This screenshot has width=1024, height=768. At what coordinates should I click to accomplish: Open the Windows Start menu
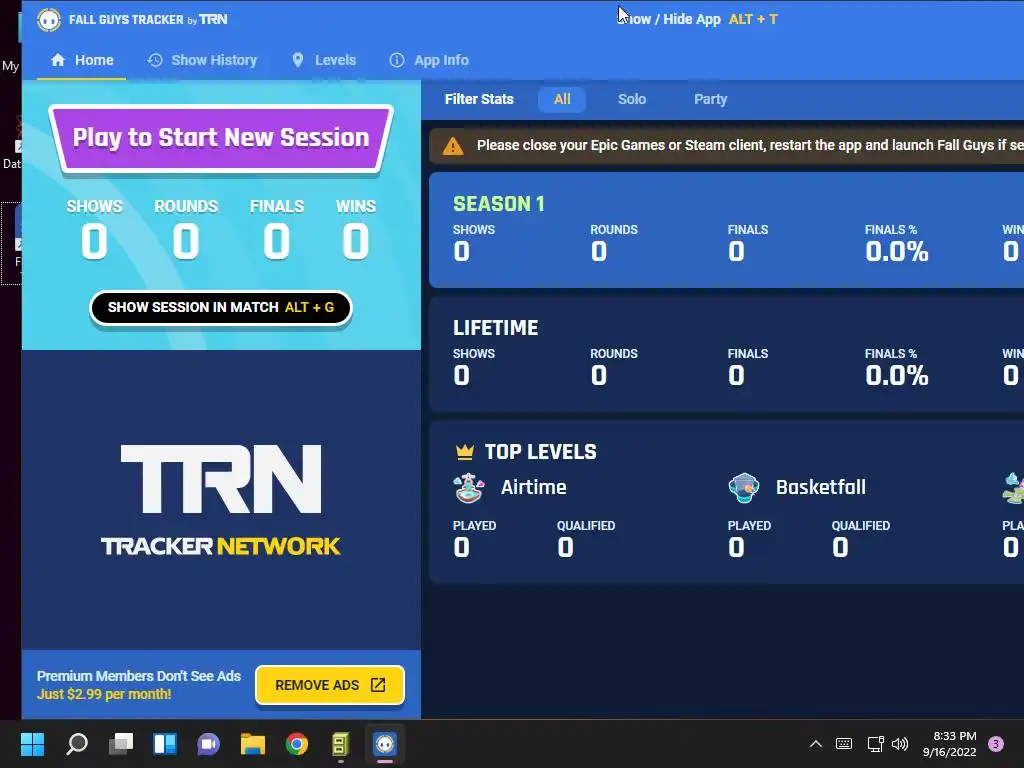[32, 744]
